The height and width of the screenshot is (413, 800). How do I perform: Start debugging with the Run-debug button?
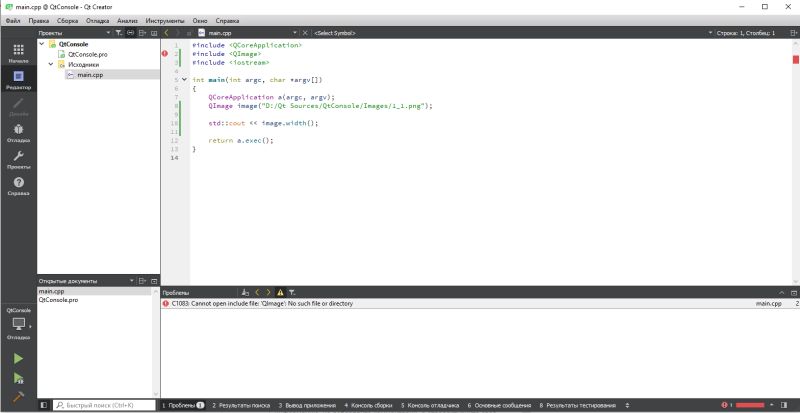[x=18, y=378]
